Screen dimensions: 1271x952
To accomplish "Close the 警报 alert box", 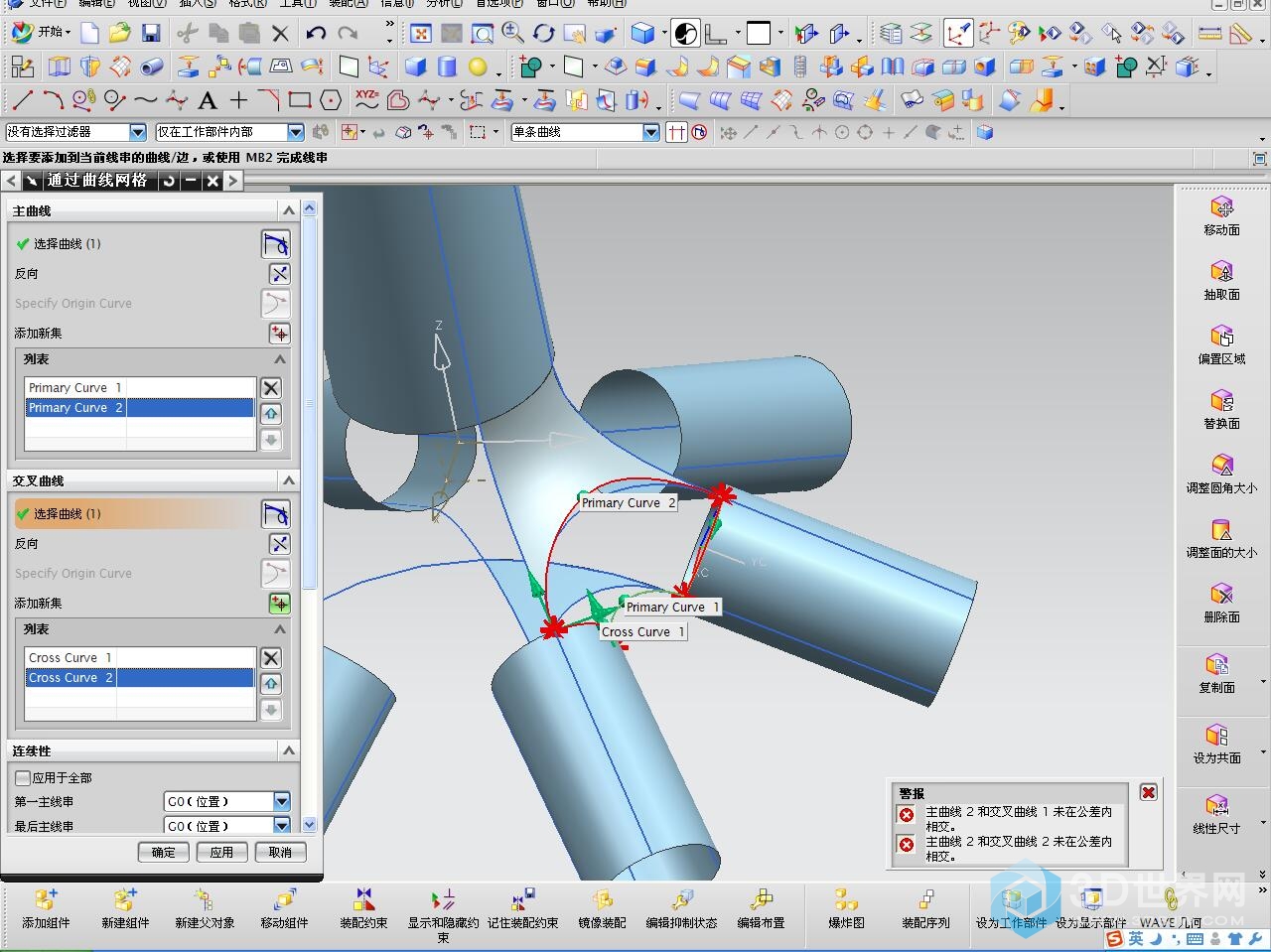I will coord(1148,792).
